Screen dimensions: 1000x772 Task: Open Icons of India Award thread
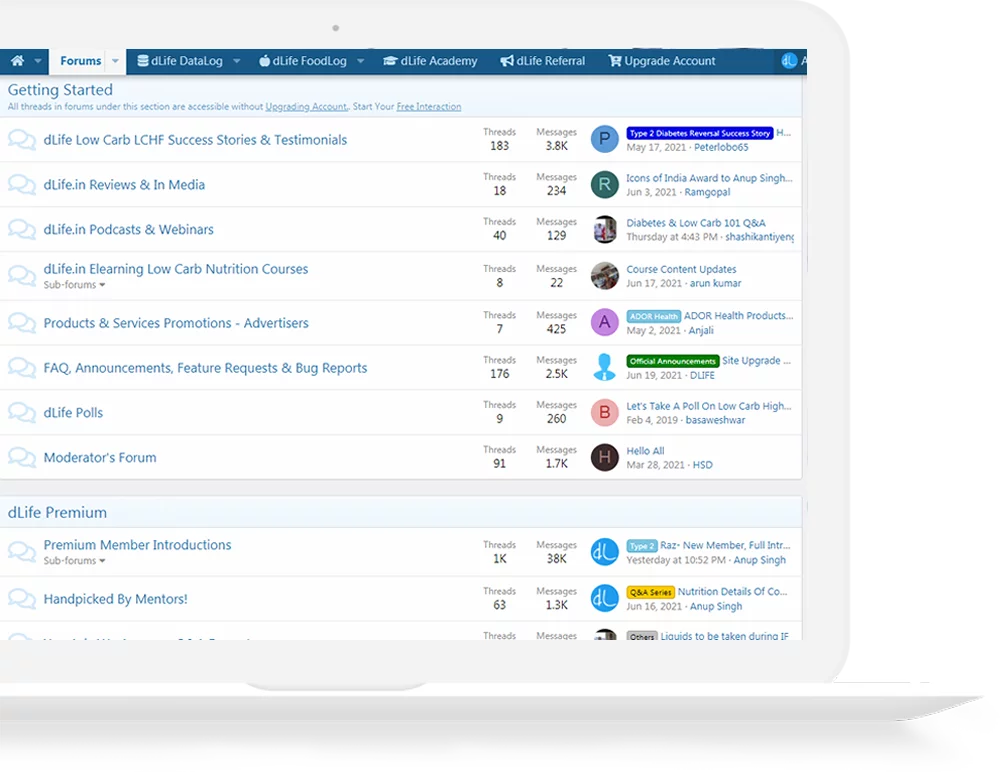(709, 178)
